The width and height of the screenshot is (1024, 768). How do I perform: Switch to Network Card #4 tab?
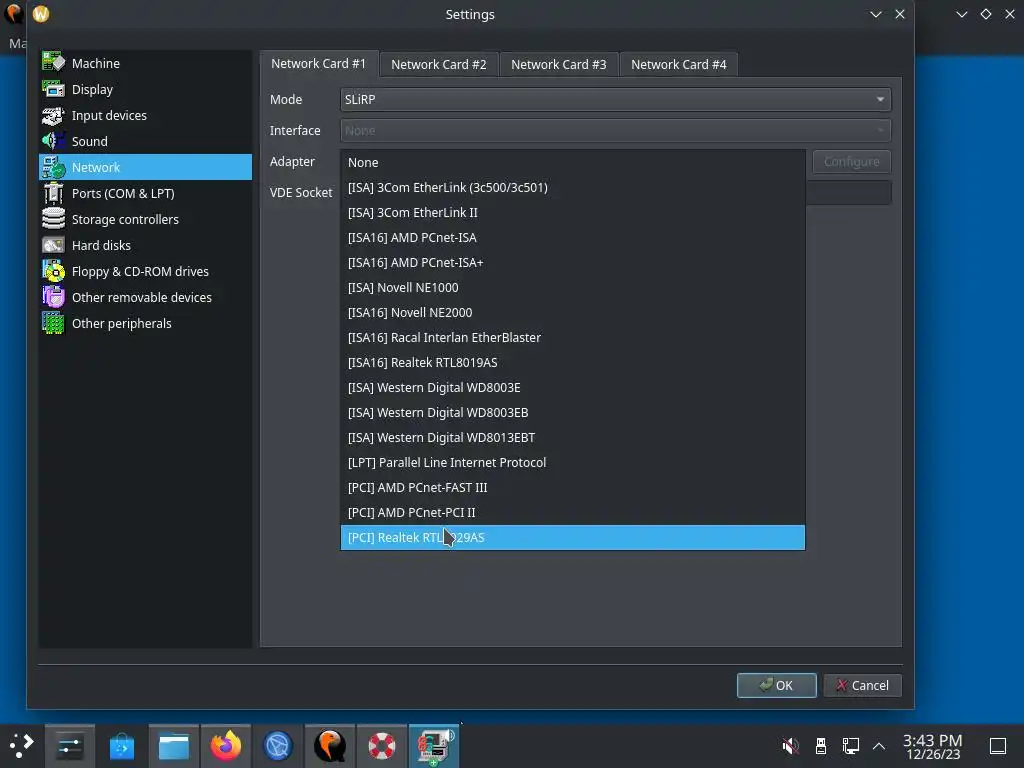tap(679, 65)
